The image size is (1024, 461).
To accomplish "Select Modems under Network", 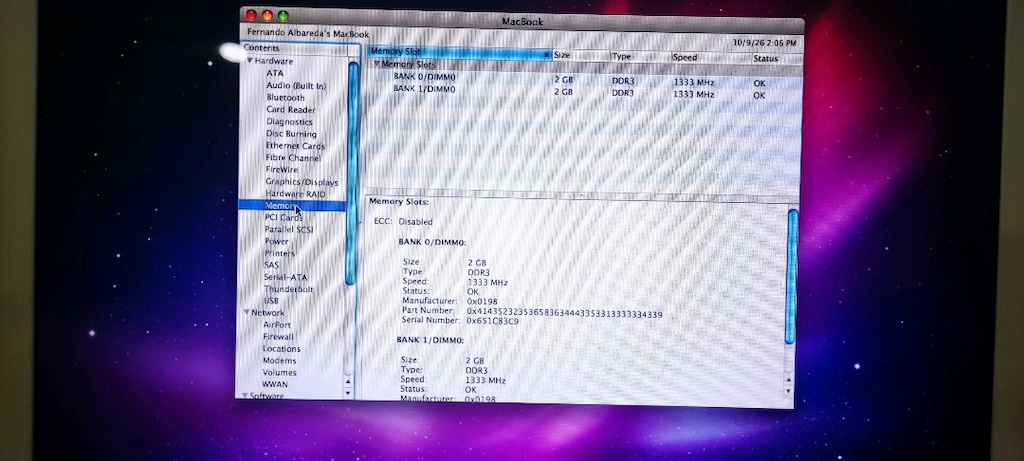I will tap(280, 360).
